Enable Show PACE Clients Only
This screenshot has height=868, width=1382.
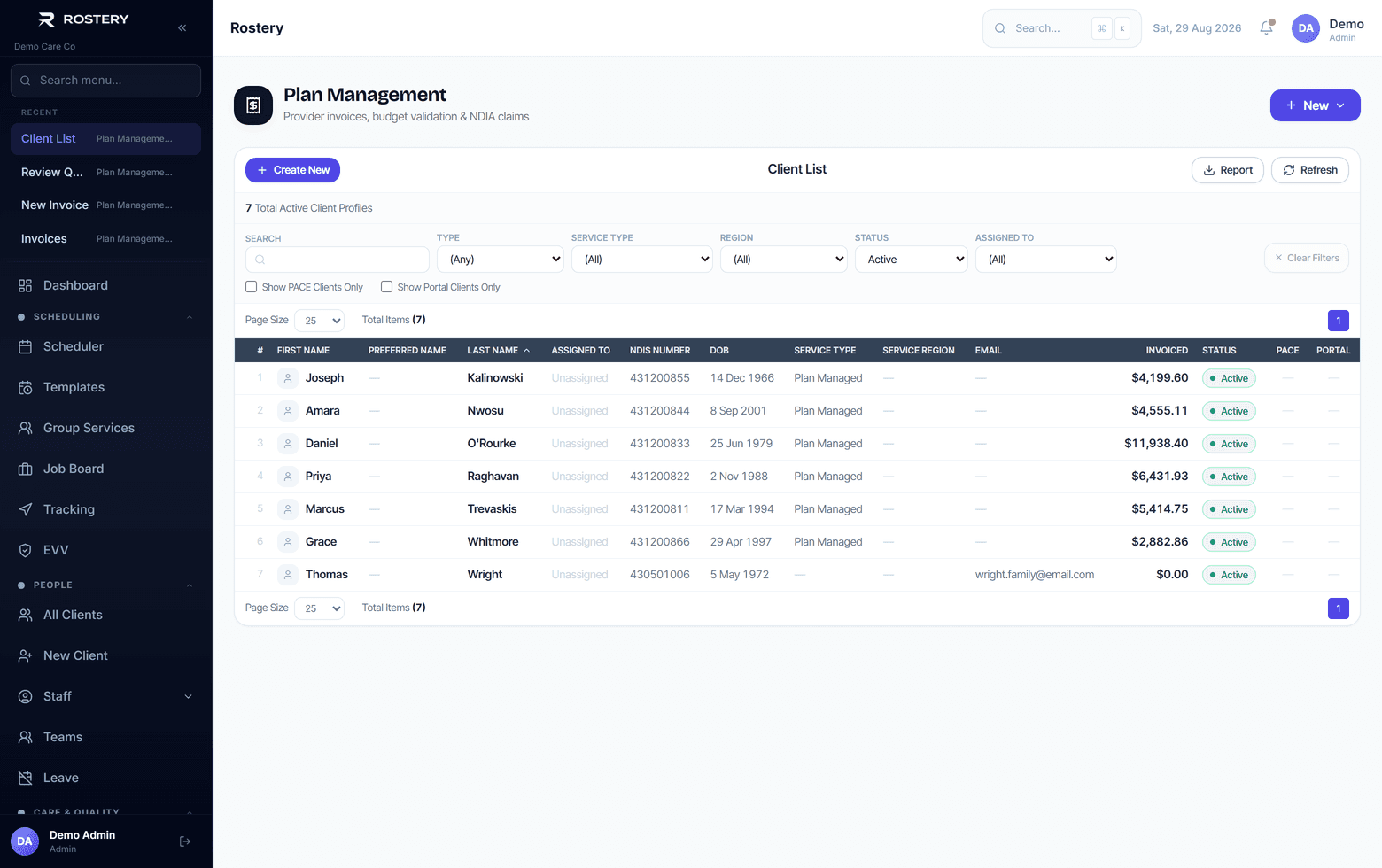[x=252, y=287]
